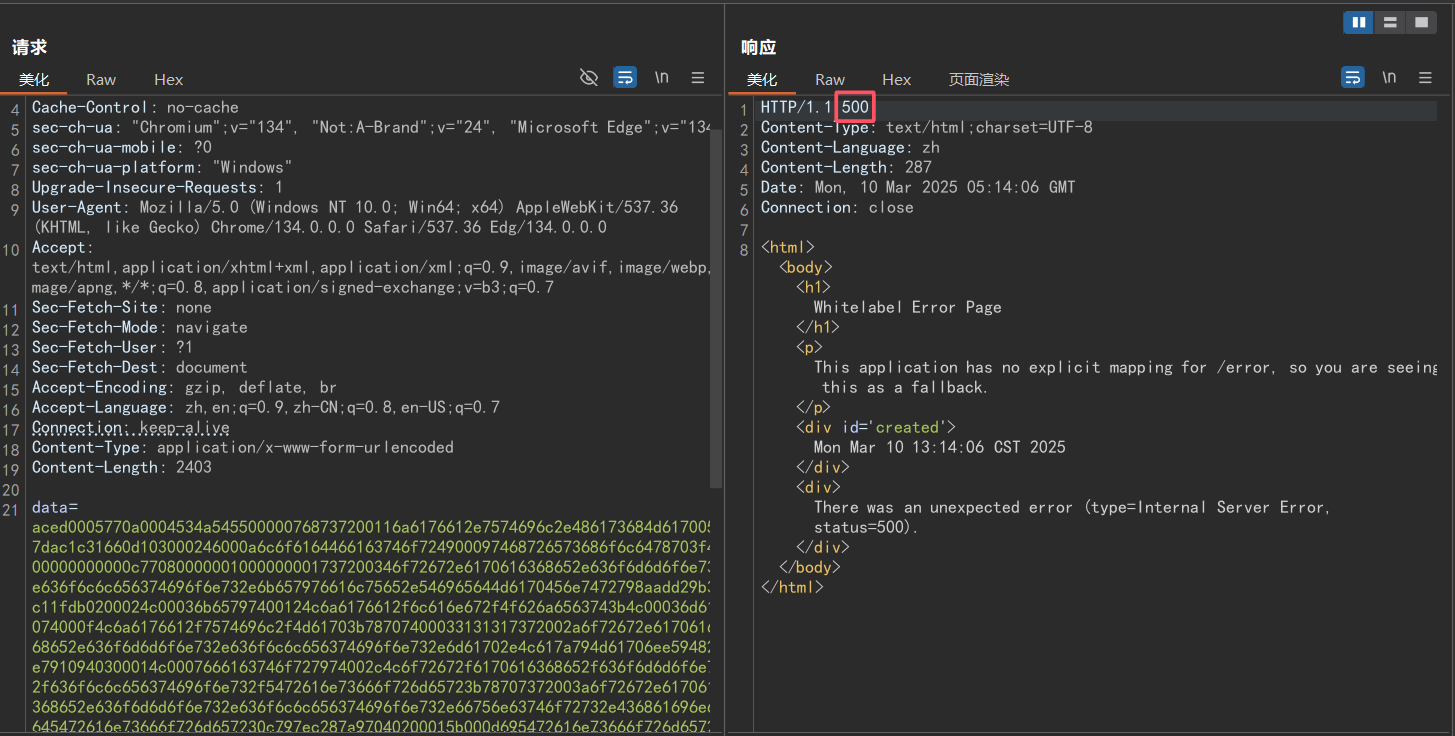Click the Sec-Fetch-Dest: document line
The width and height of the screenshot is (1455, 736).
tap(139, 367)
